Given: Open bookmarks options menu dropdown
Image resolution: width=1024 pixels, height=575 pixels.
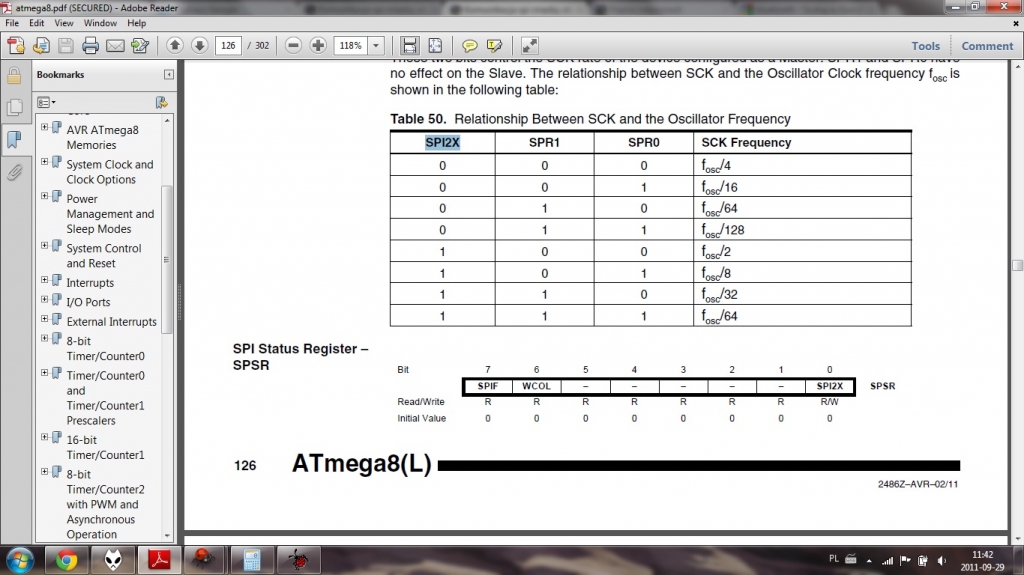Looking at the screenshot, I should pos(46,102).
